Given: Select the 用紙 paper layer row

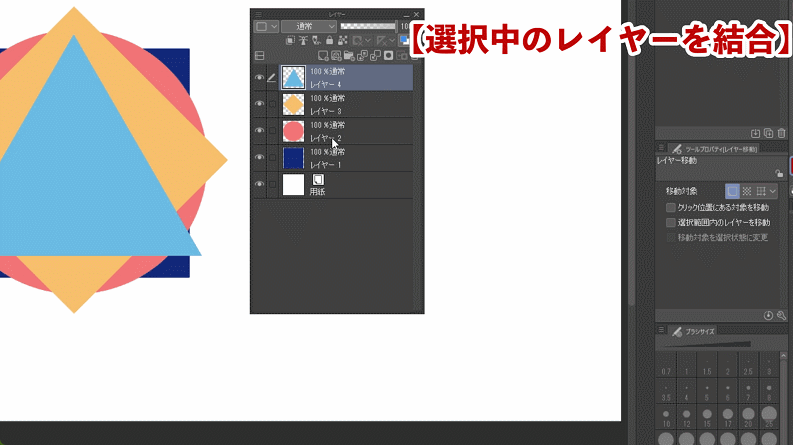Looking at the screenshot, I should pyautogui.click(x=346, y=185).
